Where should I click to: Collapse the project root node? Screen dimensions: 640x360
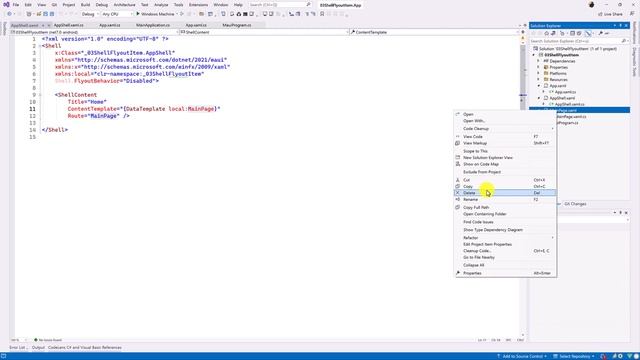(x=533, y=55)
